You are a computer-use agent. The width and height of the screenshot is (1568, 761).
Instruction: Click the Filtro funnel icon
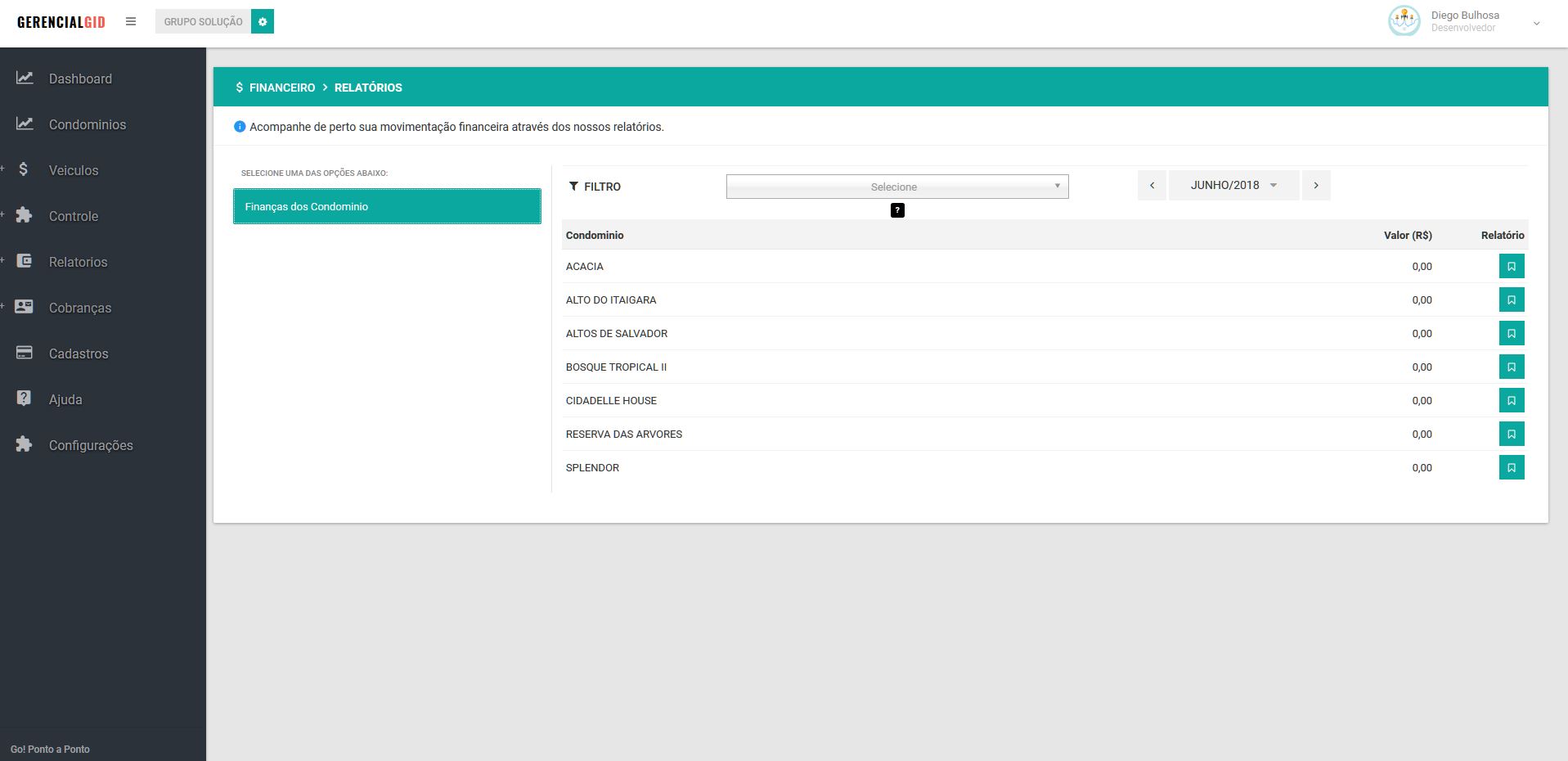573,187
